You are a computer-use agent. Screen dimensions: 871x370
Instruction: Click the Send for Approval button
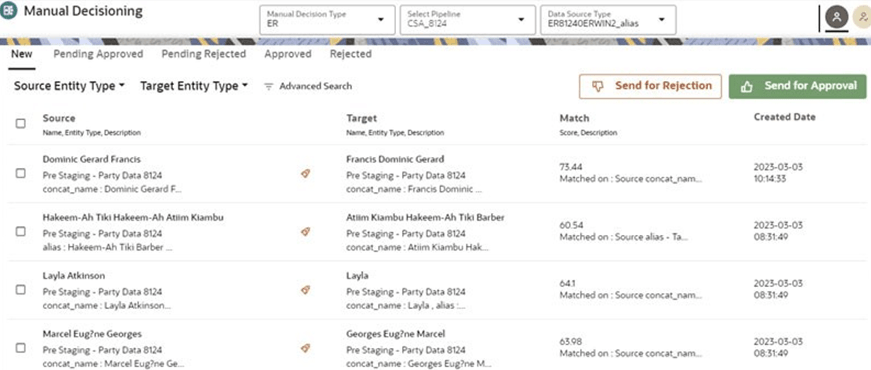pyautogui.click(x=798, y=87)
